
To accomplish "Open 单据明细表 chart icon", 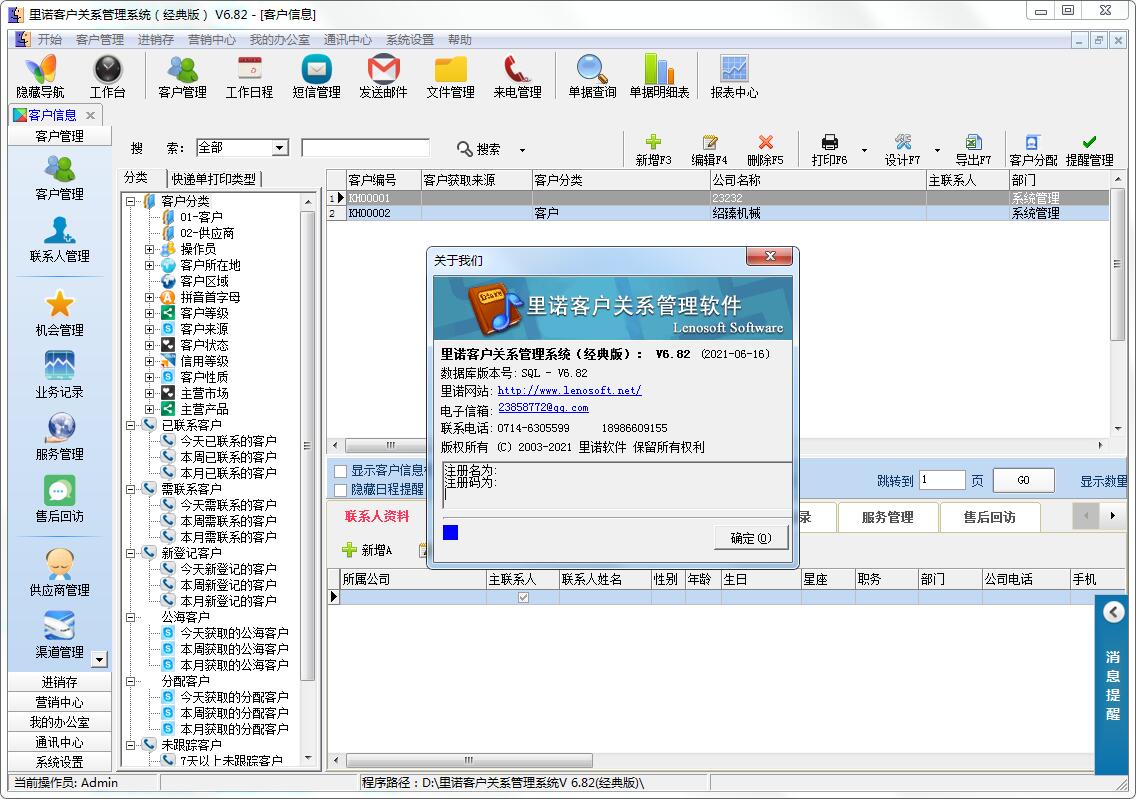I will click(659, 75).
